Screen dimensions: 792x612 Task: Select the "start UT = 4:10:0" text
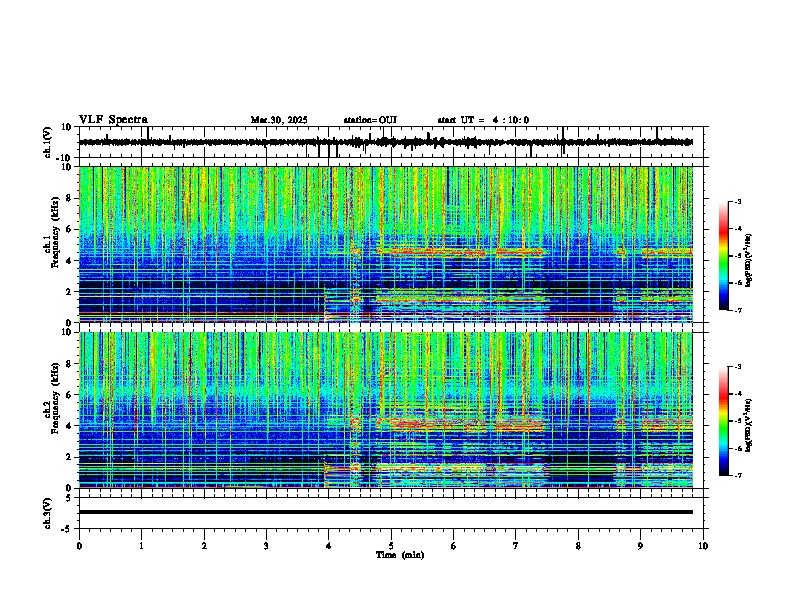coord(483,120)
